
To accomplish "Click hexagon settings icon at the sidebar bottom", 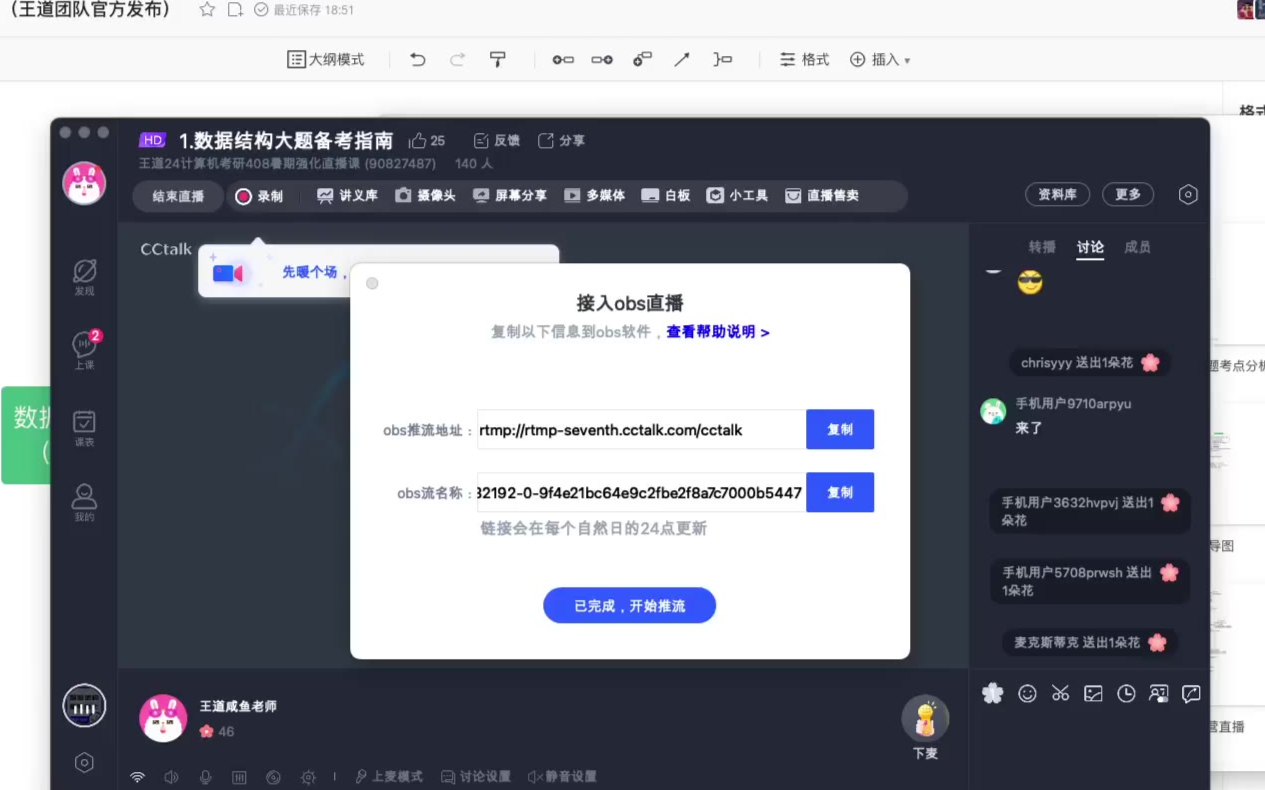I will tap(85, 763).
